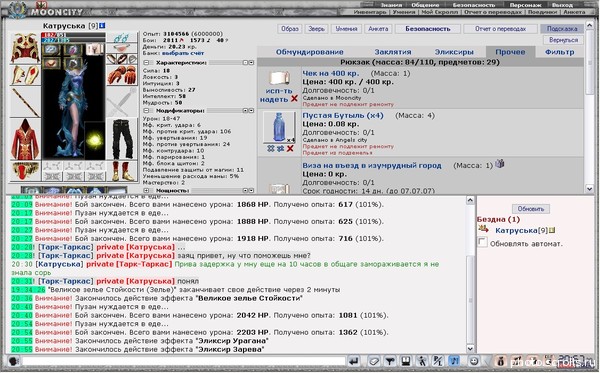This screenshot has height=373, width=600.
Task: Delete the Пустая Бутыль item with red X
Action: click(290, 148)
